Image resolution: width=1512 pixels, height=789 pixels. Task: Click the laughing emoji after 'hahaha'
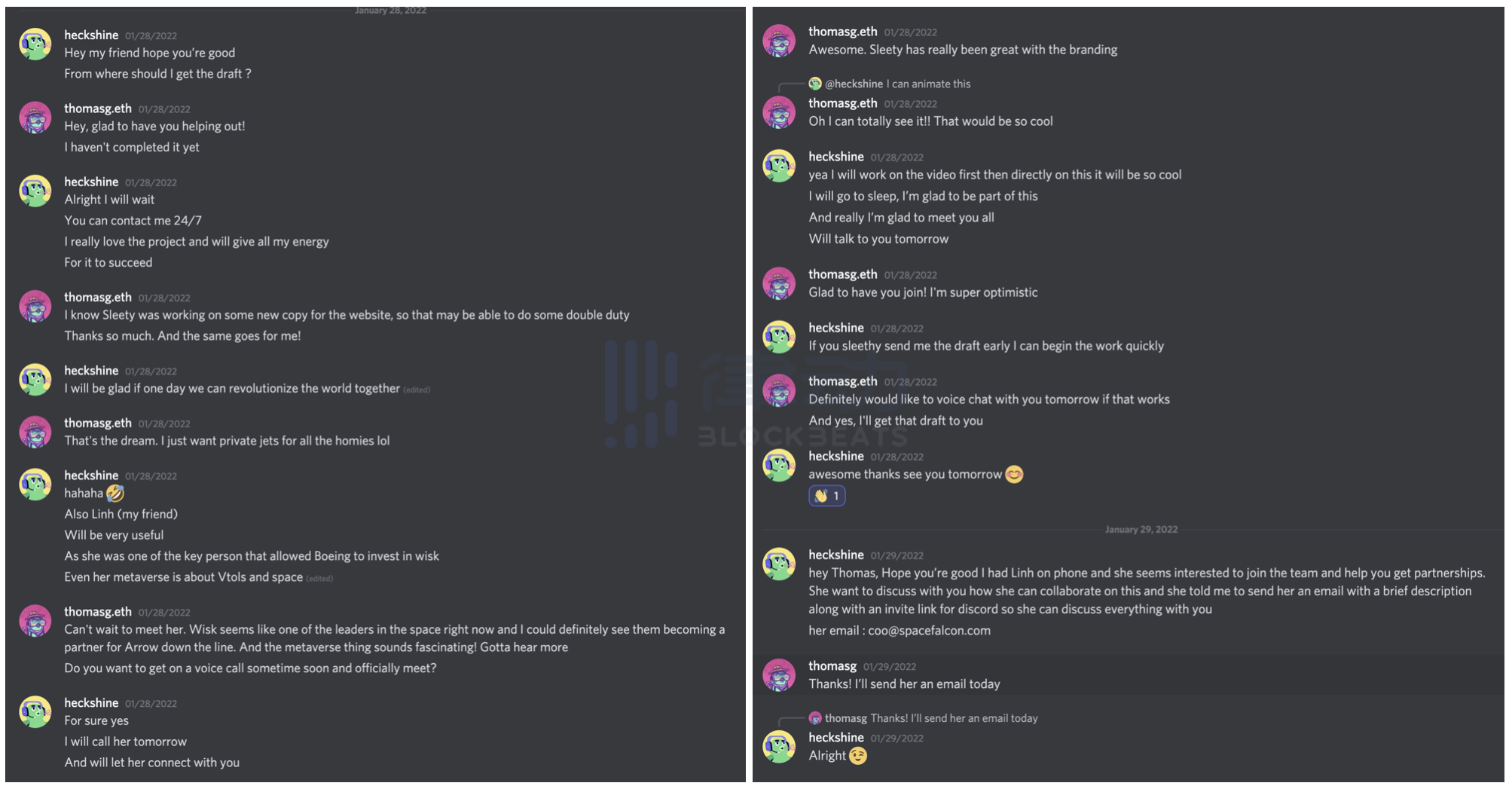point(115,494)
